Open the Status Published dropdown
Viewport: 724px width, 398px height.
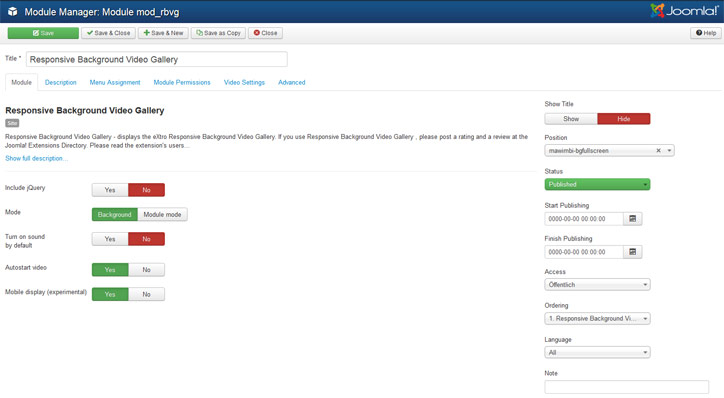pos(597,184)
